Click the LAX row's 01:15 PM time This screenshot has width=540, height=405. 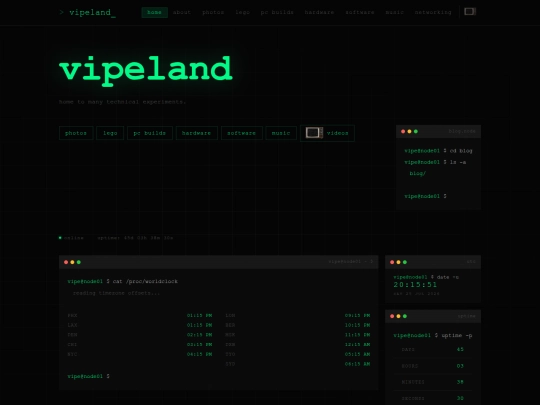coord(199,325)
